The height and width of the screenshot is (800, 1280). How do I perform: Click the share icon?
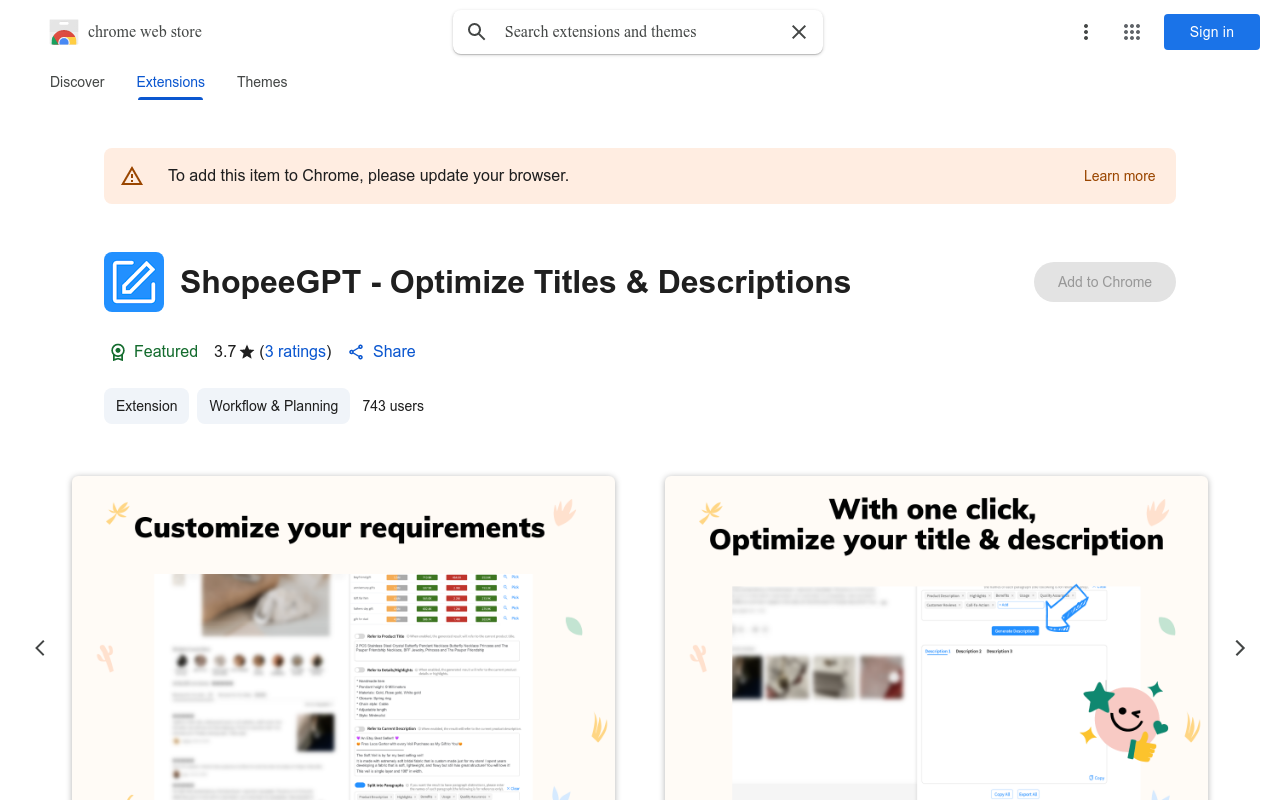pyautogui.click(x=356, y=352)
